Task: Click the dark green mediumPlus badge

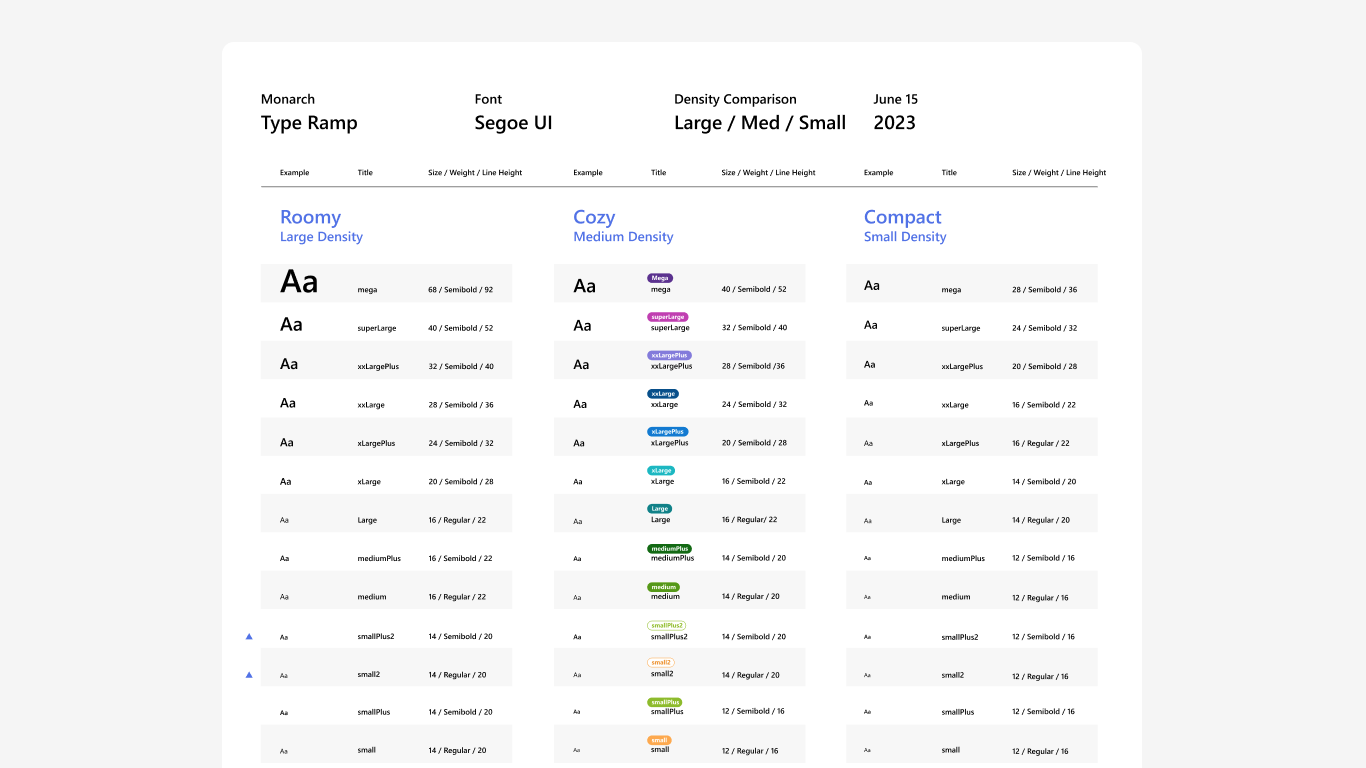Action: pos(669,548)
